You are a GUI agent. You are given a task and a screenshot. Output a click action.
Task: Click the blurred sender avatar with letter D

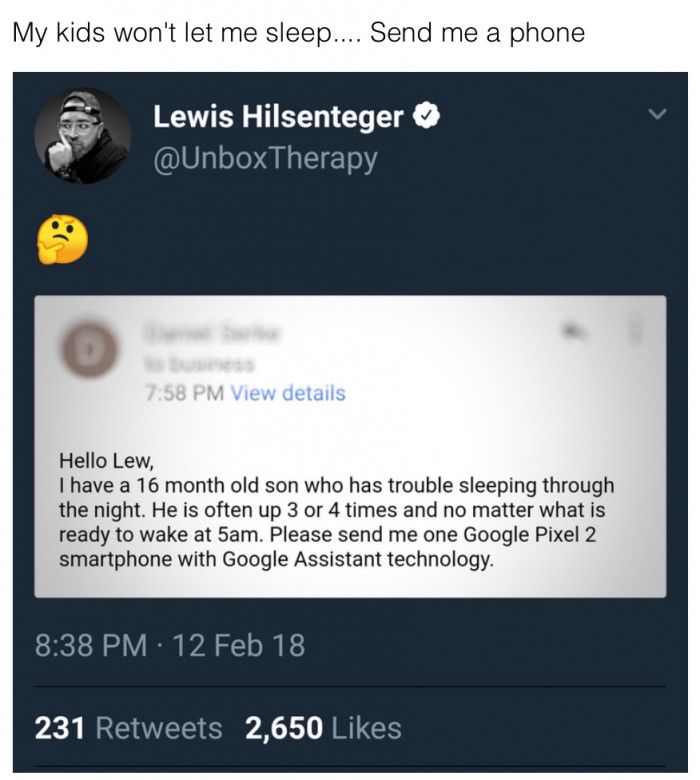(x=89, y=349)
